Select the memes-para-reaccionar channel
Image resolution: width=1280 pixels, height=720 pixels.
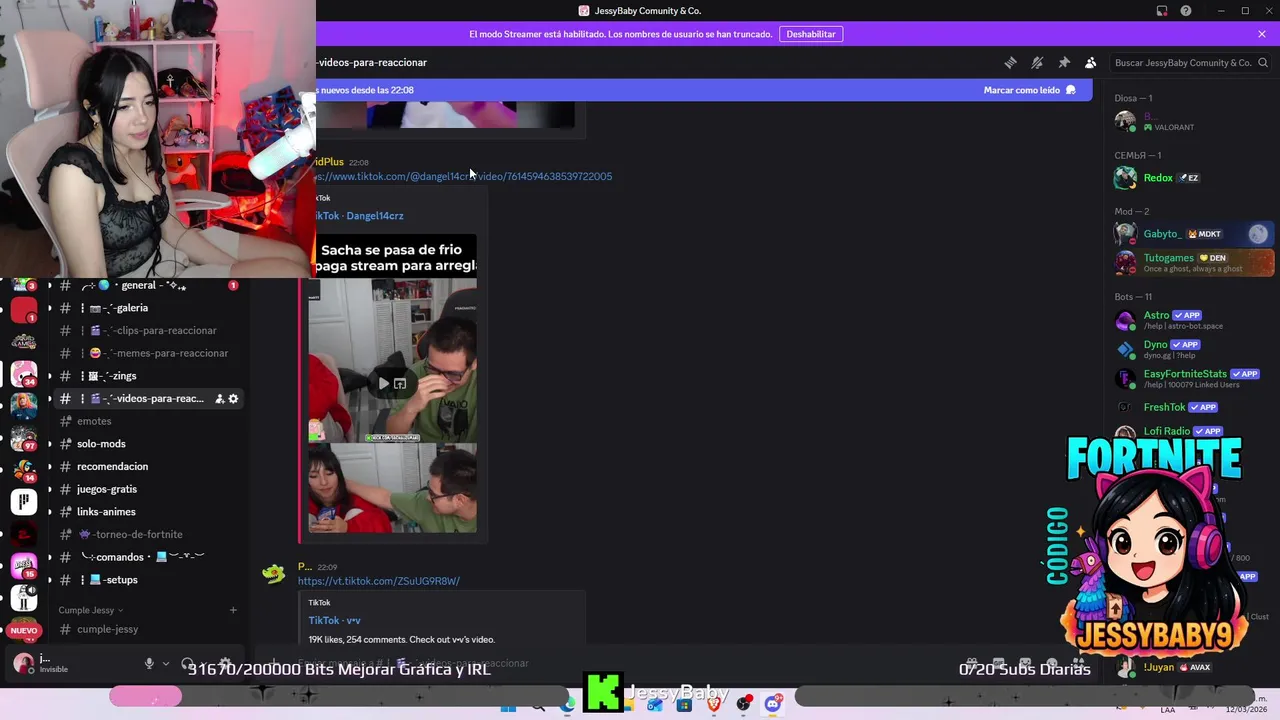point(145,353)
